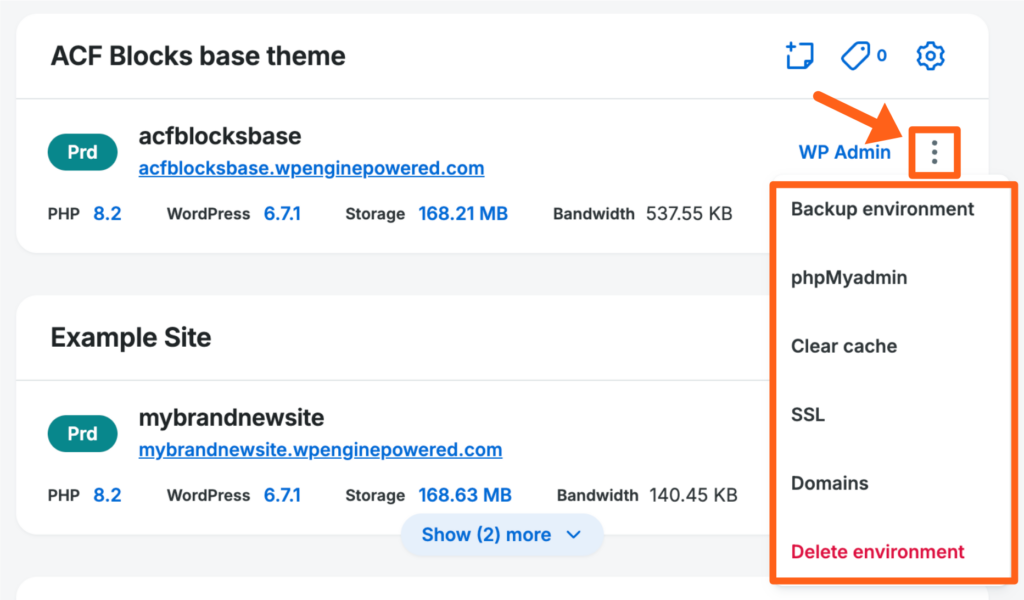1024x600 pixels.
Task: Open ACF Blocks base theme settings gear
Action: (x=930, y=56)
